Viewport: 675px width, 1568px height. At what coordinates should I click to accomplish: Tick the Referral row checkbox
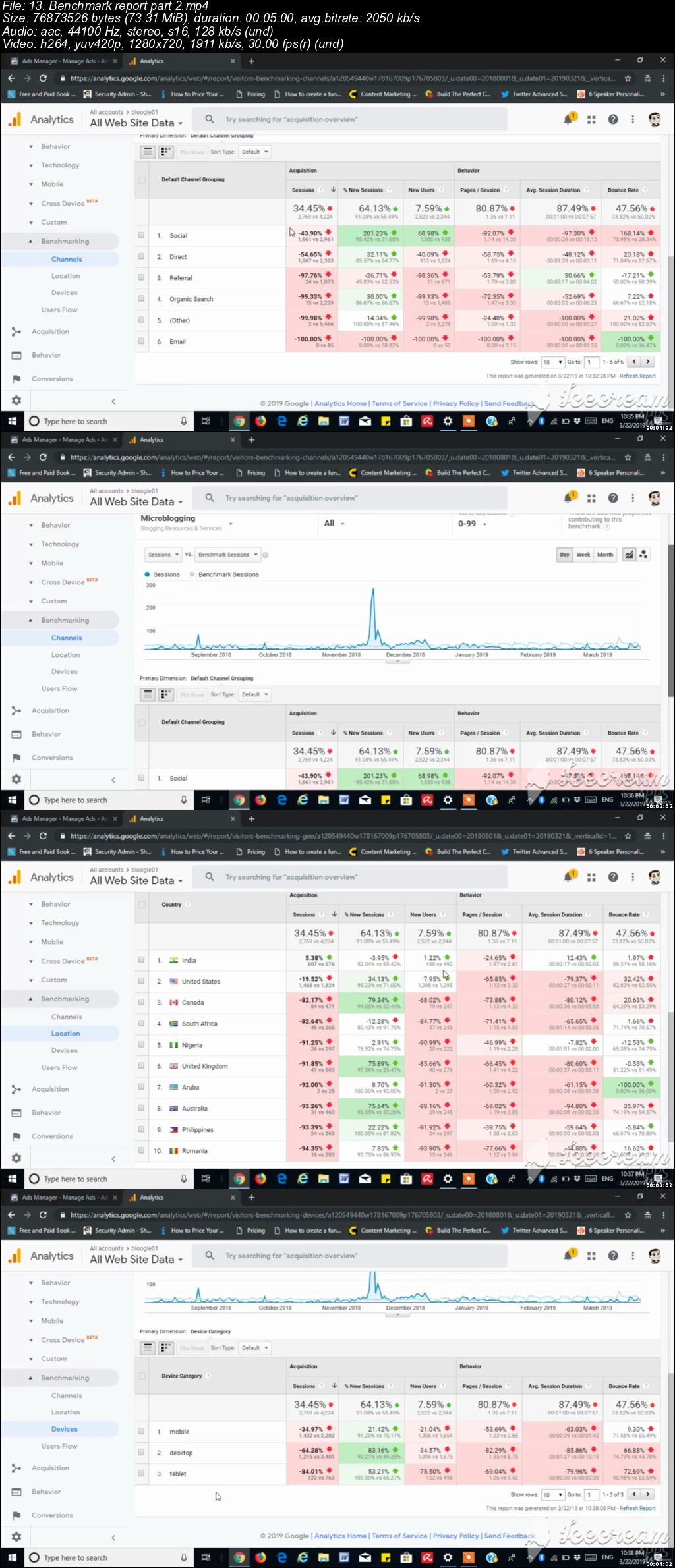tap(141, 277)
